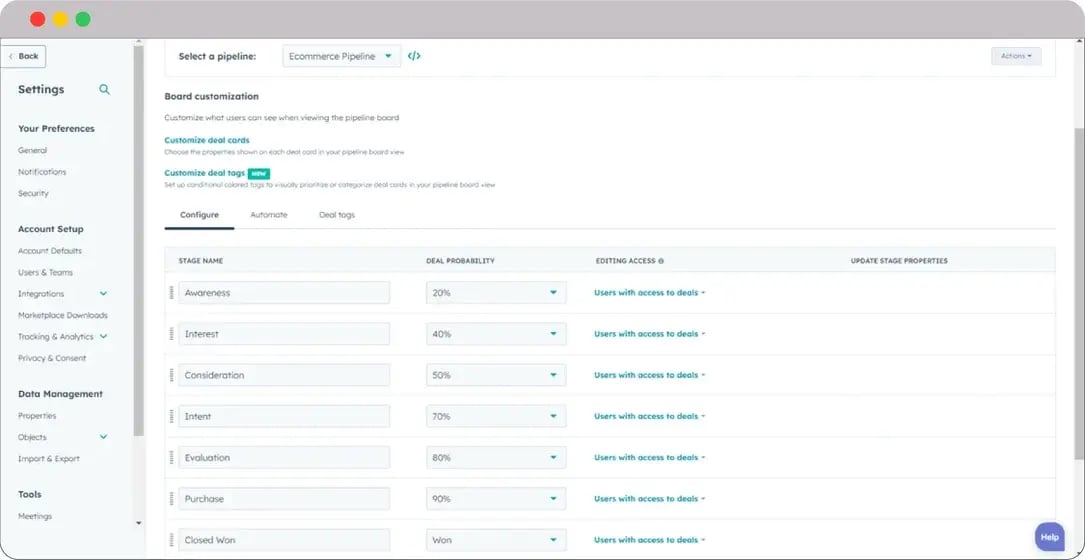Change editing access for Closed Won stage

pos(649,540)
